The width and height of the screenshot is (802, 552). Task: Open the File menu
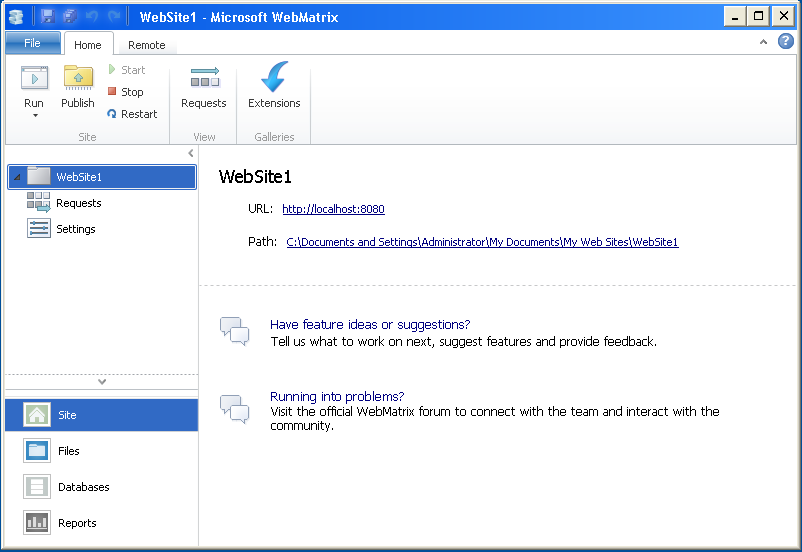(x=33, y=43)
